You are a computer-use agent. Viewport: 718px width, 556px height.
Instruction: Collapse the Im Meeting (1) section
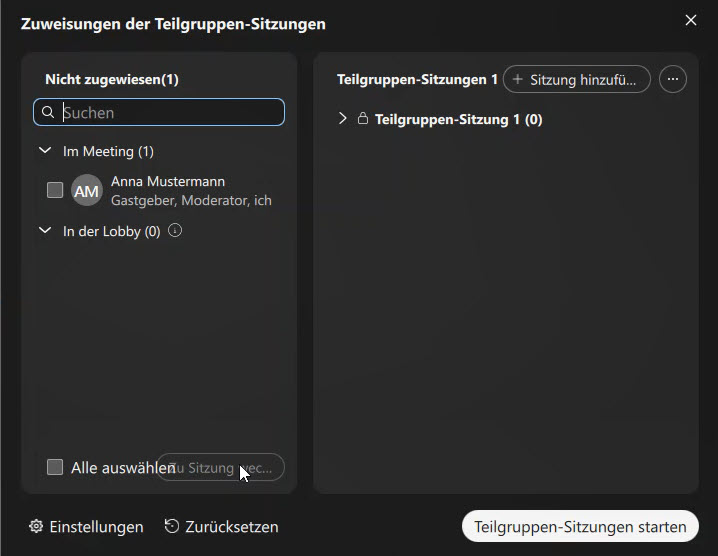[45, 150]
